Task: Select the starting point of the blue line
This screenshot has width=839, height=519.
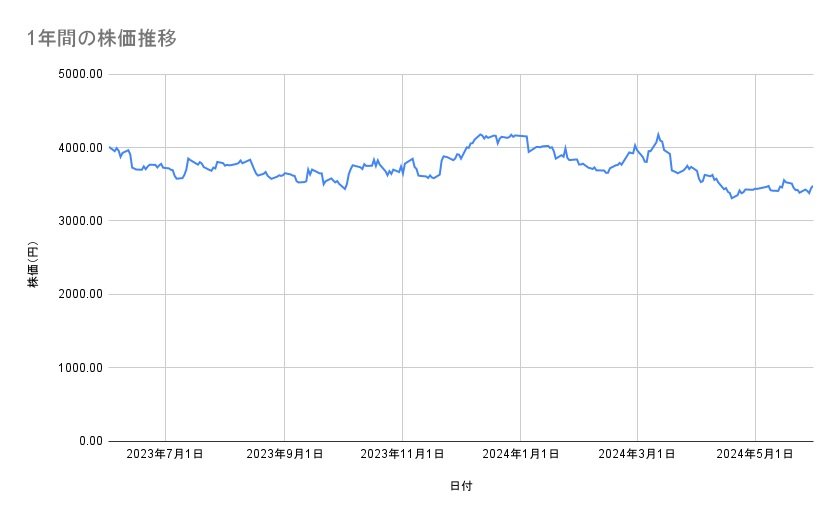Action: (x=109, y=147)
